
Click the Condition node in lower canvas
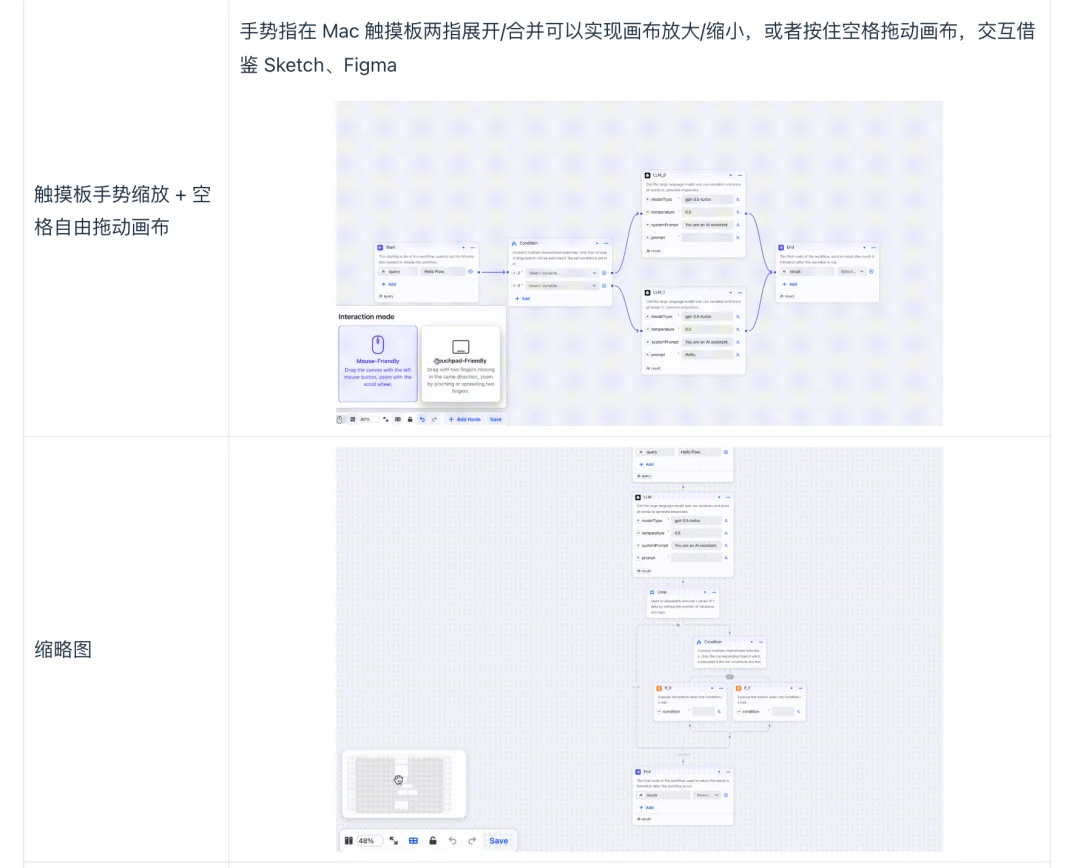pyautogui.click(x=729, y=652)
